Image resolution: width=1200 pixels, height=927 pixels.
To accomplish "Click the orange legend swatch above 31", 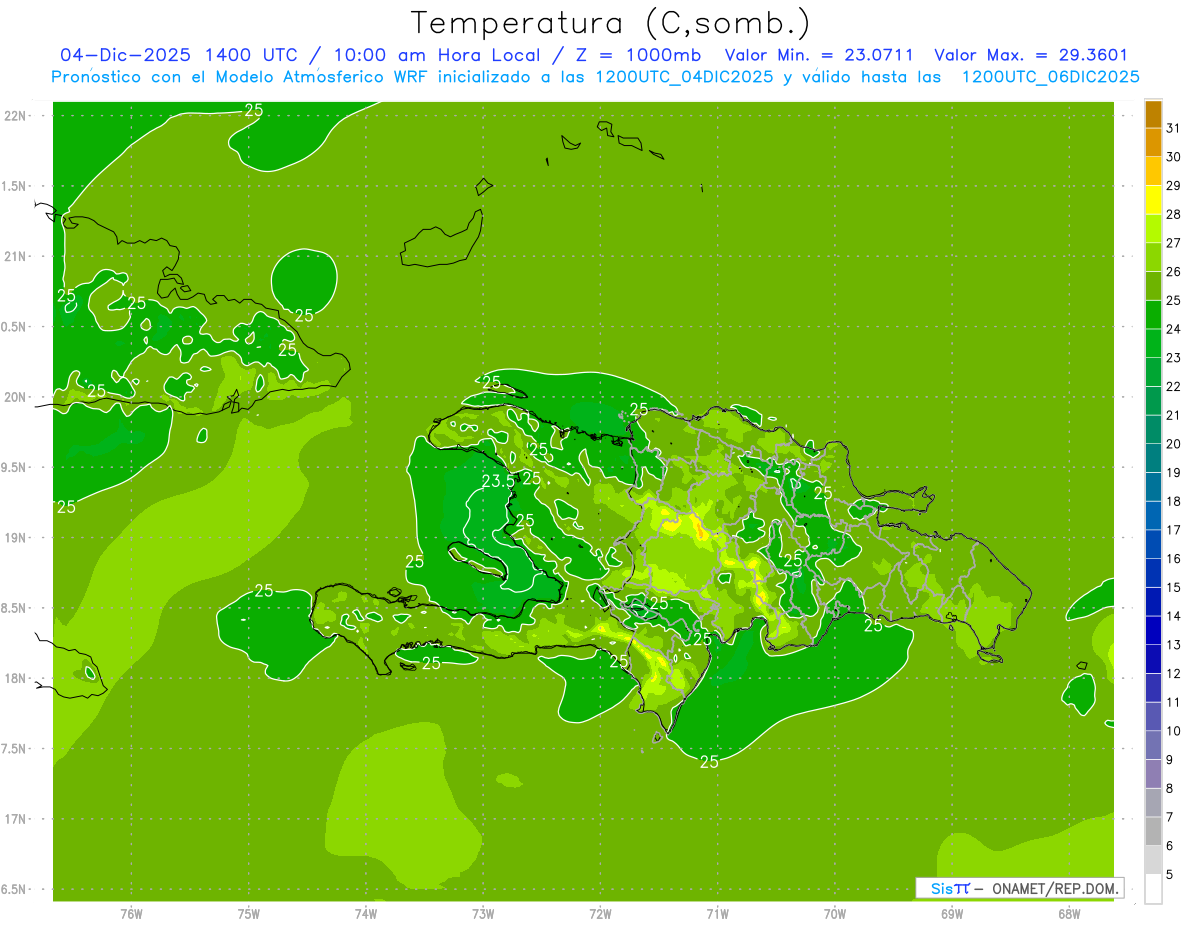I will tap(1153, 114).
